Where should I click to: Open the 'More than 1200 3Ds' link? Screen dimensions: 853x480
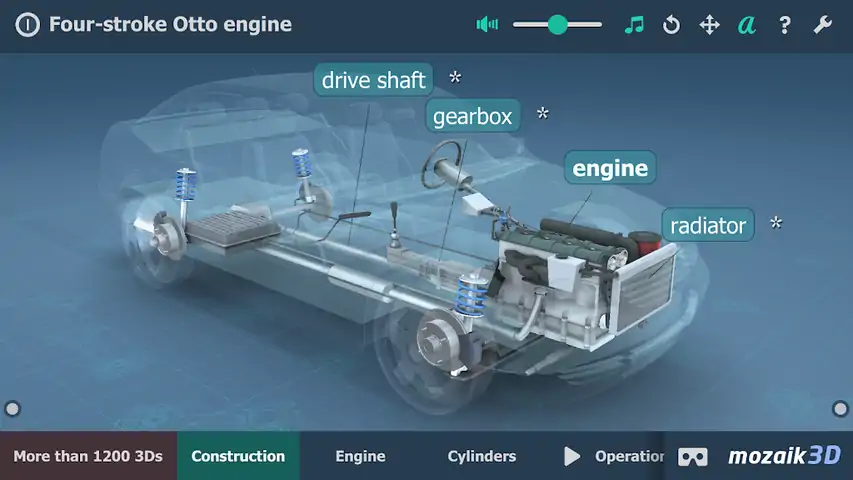tap(88, 456)
